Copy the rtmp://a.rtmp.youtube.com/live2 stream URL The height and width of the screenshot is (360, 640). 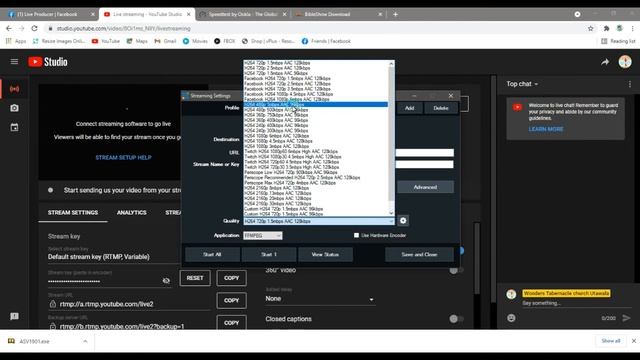click(x=231, y=300)
